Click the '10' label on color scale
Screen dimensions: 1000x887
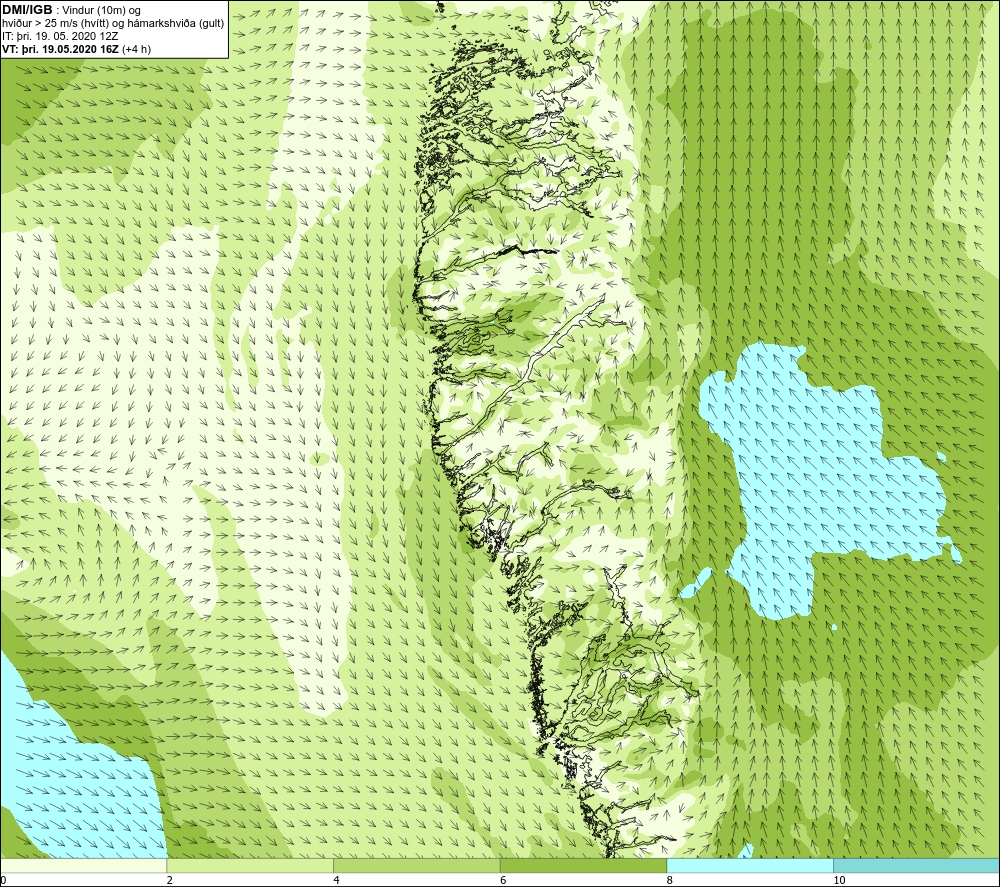839,880
